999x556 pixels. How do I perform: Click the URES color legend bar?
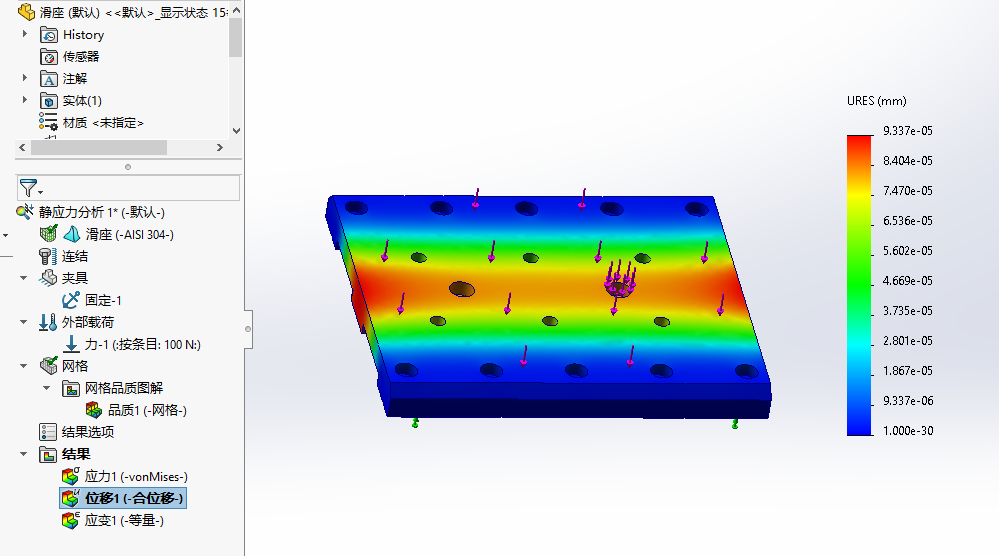[x=859, y=285]
